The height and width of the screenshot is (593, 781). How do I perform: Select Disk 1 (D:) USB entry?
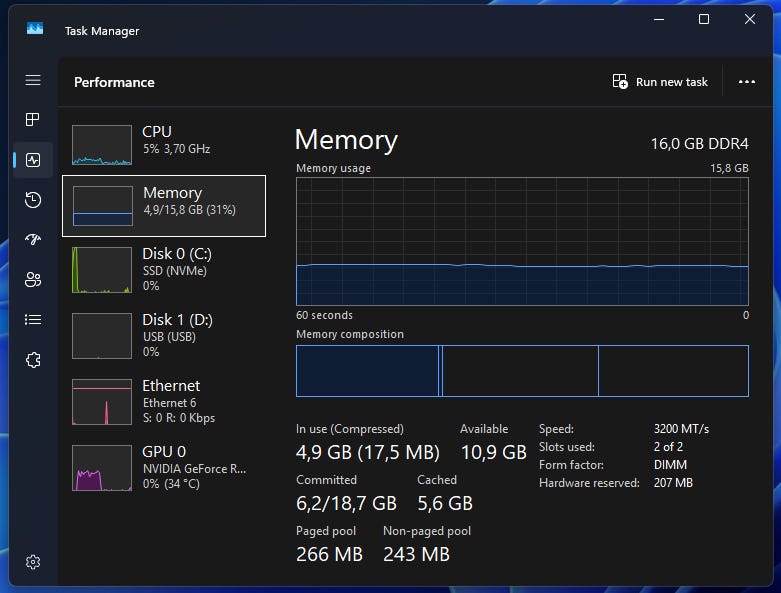tap(164, 336)
